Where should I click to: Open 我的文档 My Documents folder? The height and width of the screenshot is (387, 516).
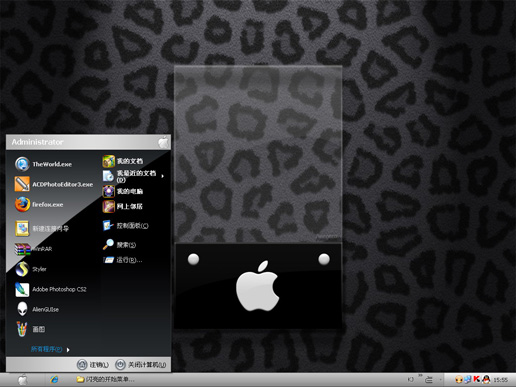123,161
